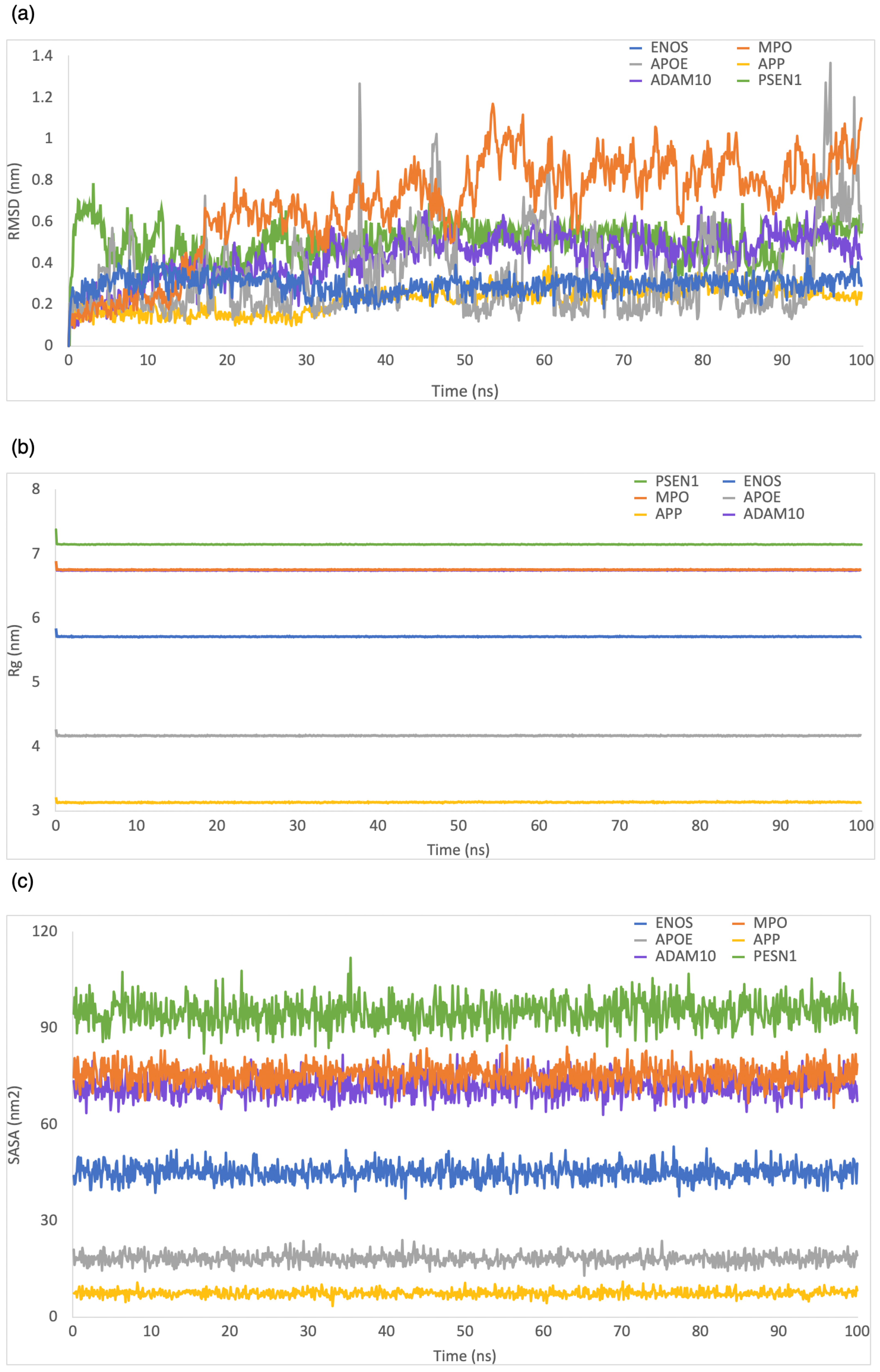Click the APP legend label in RMSD chart
This screenshot has width=880, height=1372.
click(x=771, y=64)
